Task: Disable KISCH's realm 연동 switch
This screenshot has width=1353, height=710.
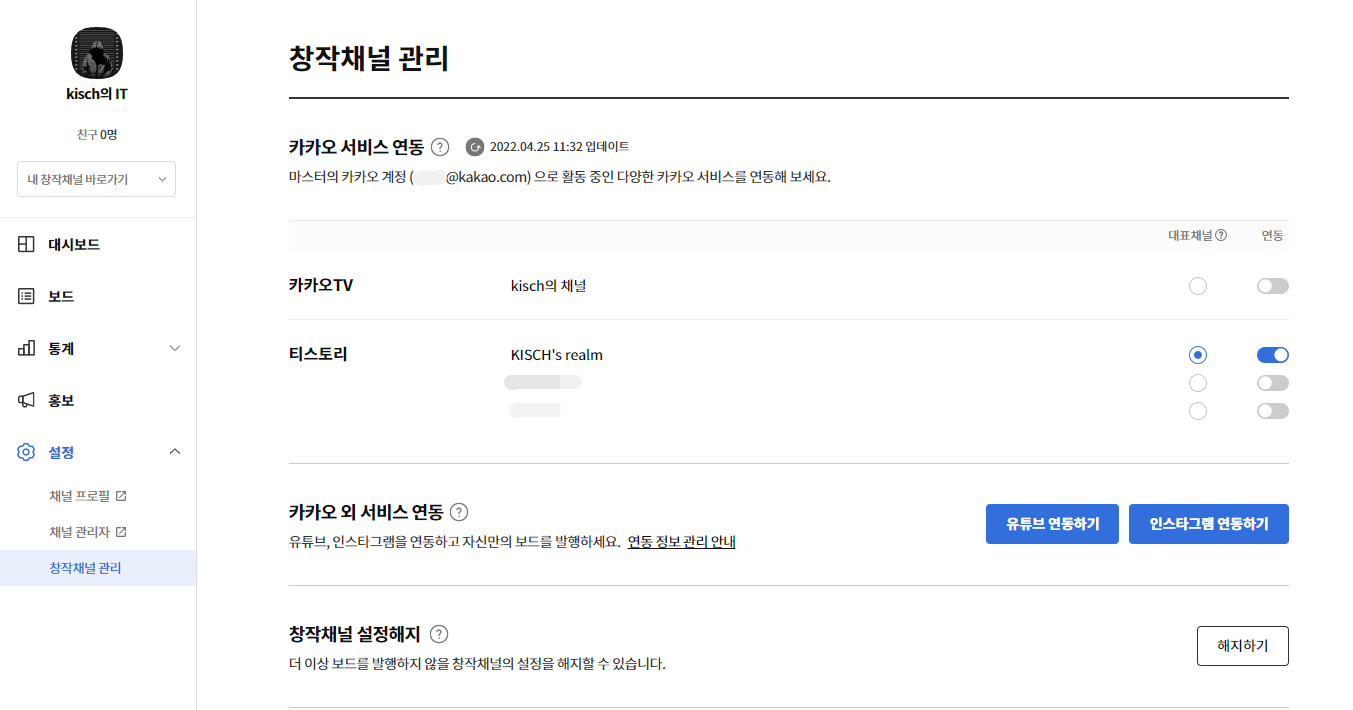Action: click(x=1273, y=355)
